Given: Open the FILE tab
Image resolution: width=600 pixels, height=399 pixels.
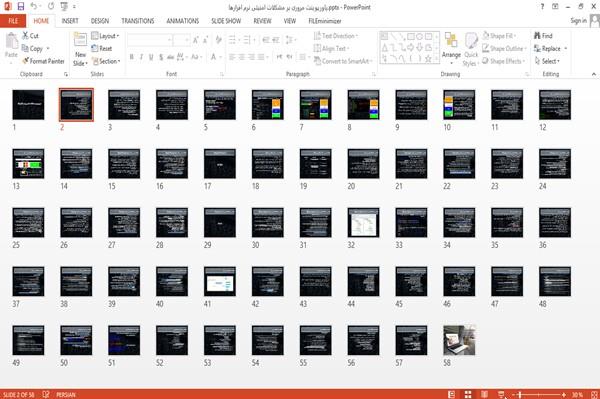Looking at the screenshot, I should [x=13, y=21].
